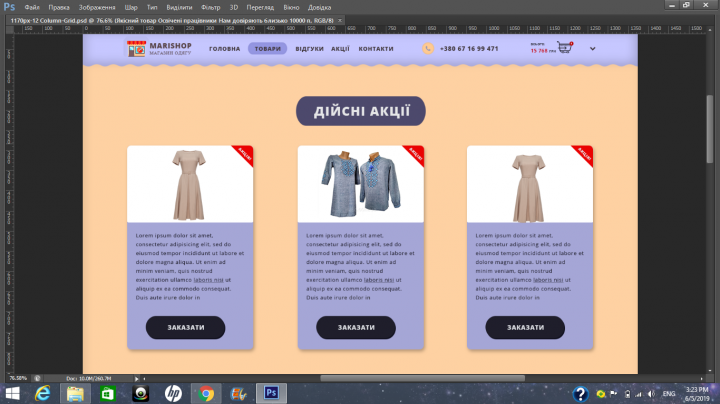The width and height of the screenshot is (720, 404).
Task: Open the Перегляд menu
Action: point(260,7)
